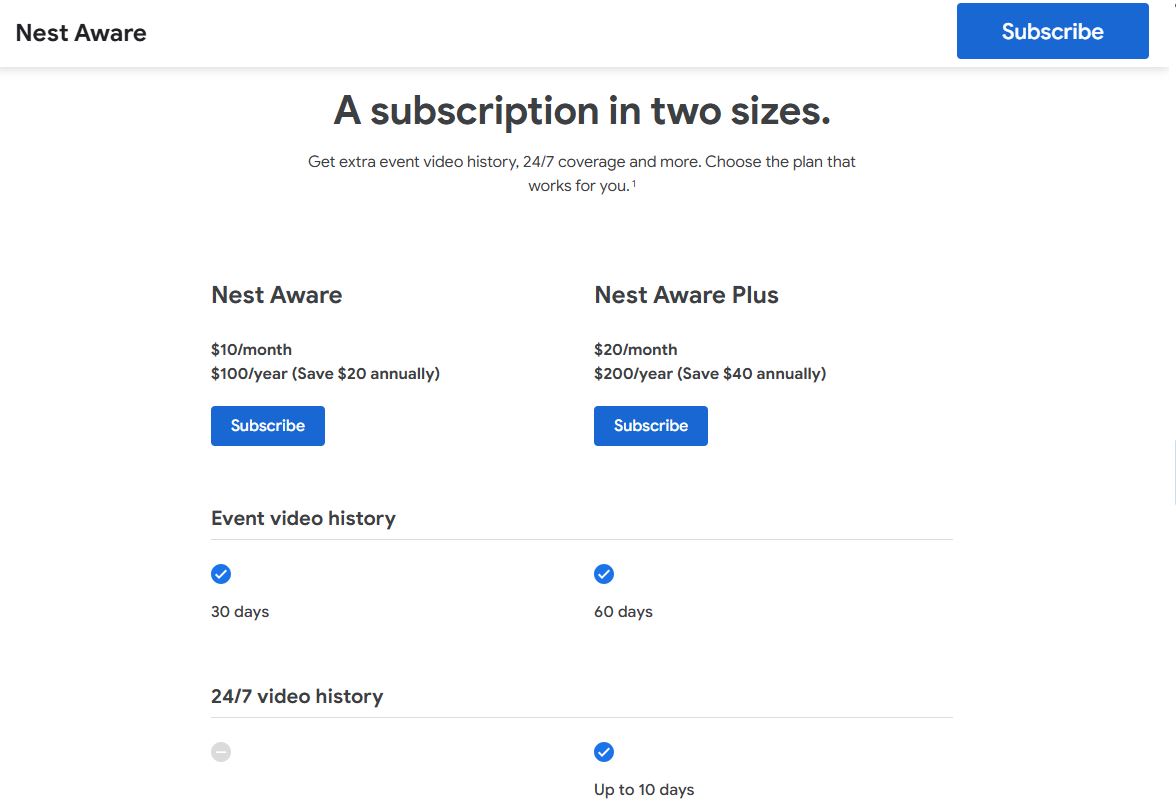Click '$100/year (Save $20 annually)' text

click(326, 374)
